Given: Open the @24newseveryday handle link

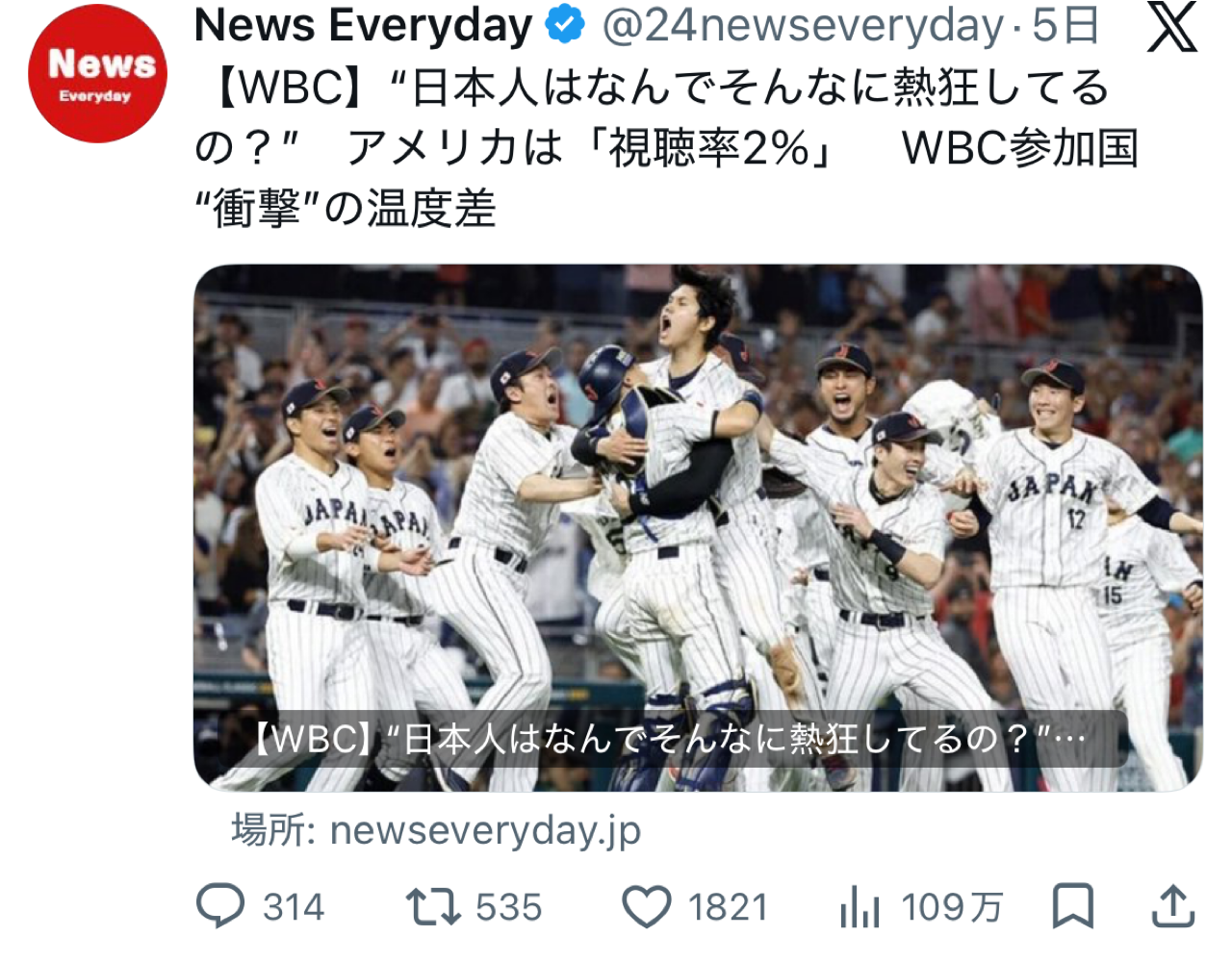Looking at the screenshot, I should click(804, 26).
